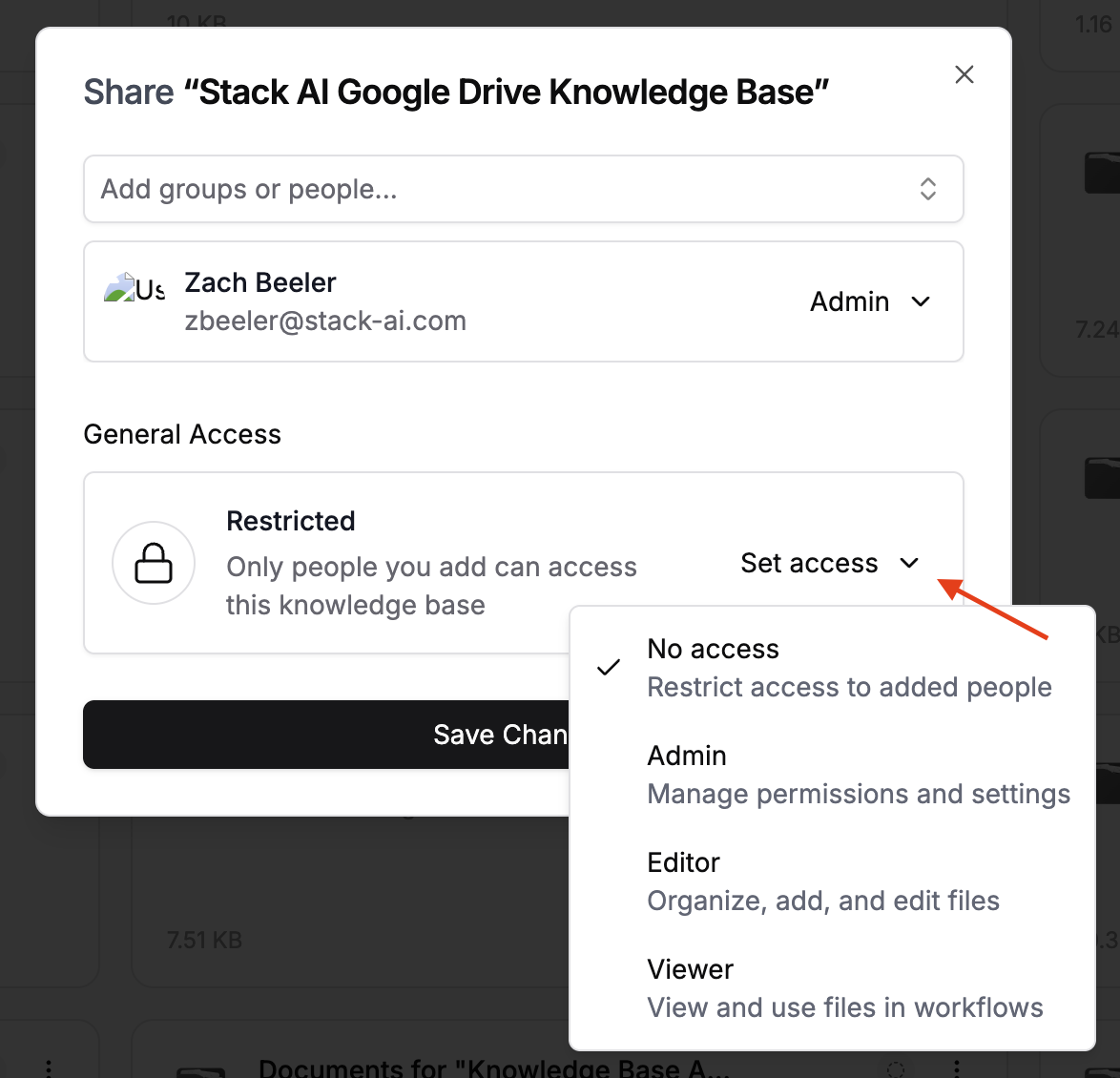Click the lock icon beside Restricted
The image size is (1120, 1078).
coord(154,563)
